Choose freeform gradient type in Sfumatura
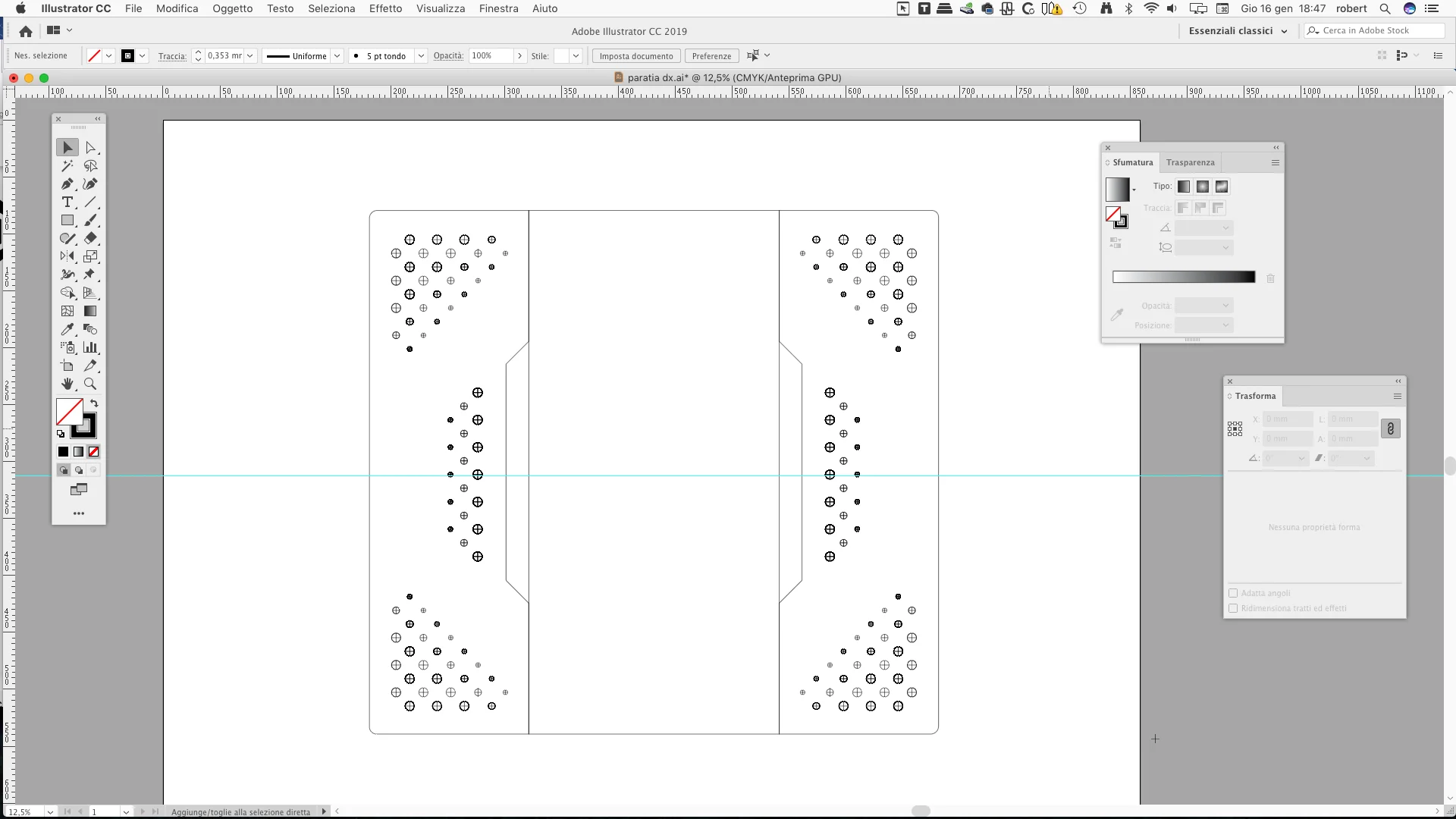This screenshot has height=819, width=1456. 1222,187
